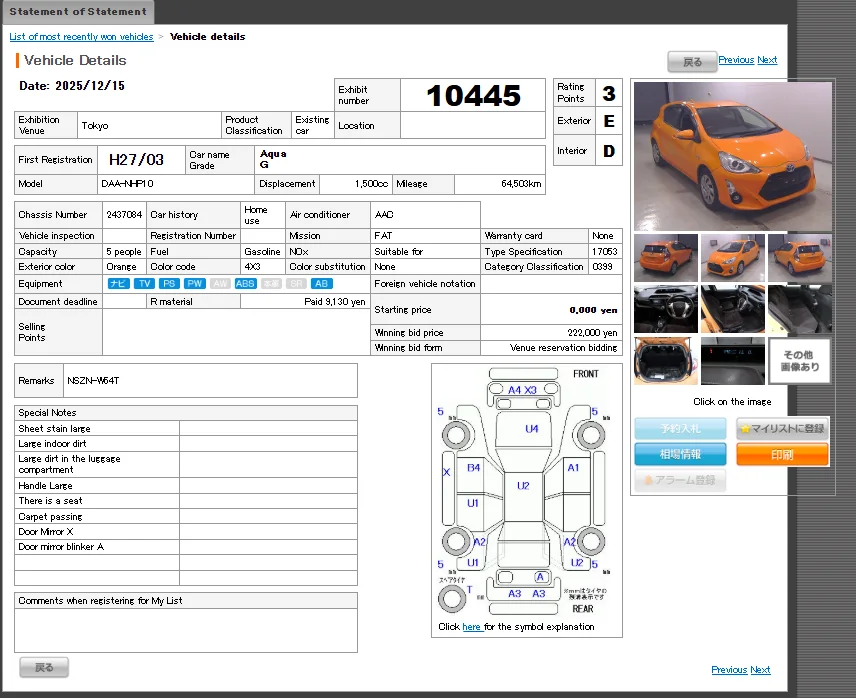
Task: Click 'Venue reservation bidding' text
Action: [x=563, y=348]
